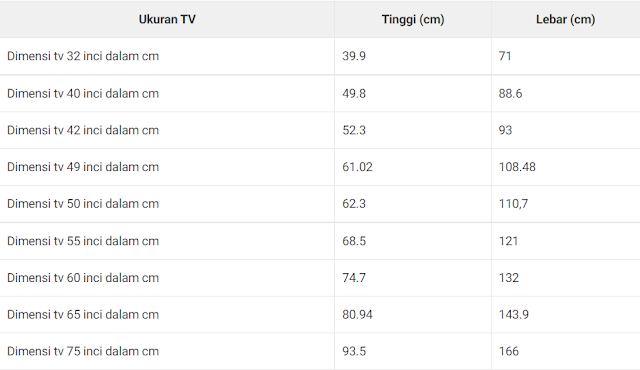
Task: Select the Dimensi tv 32 inci row label
Action: [83, 56]
